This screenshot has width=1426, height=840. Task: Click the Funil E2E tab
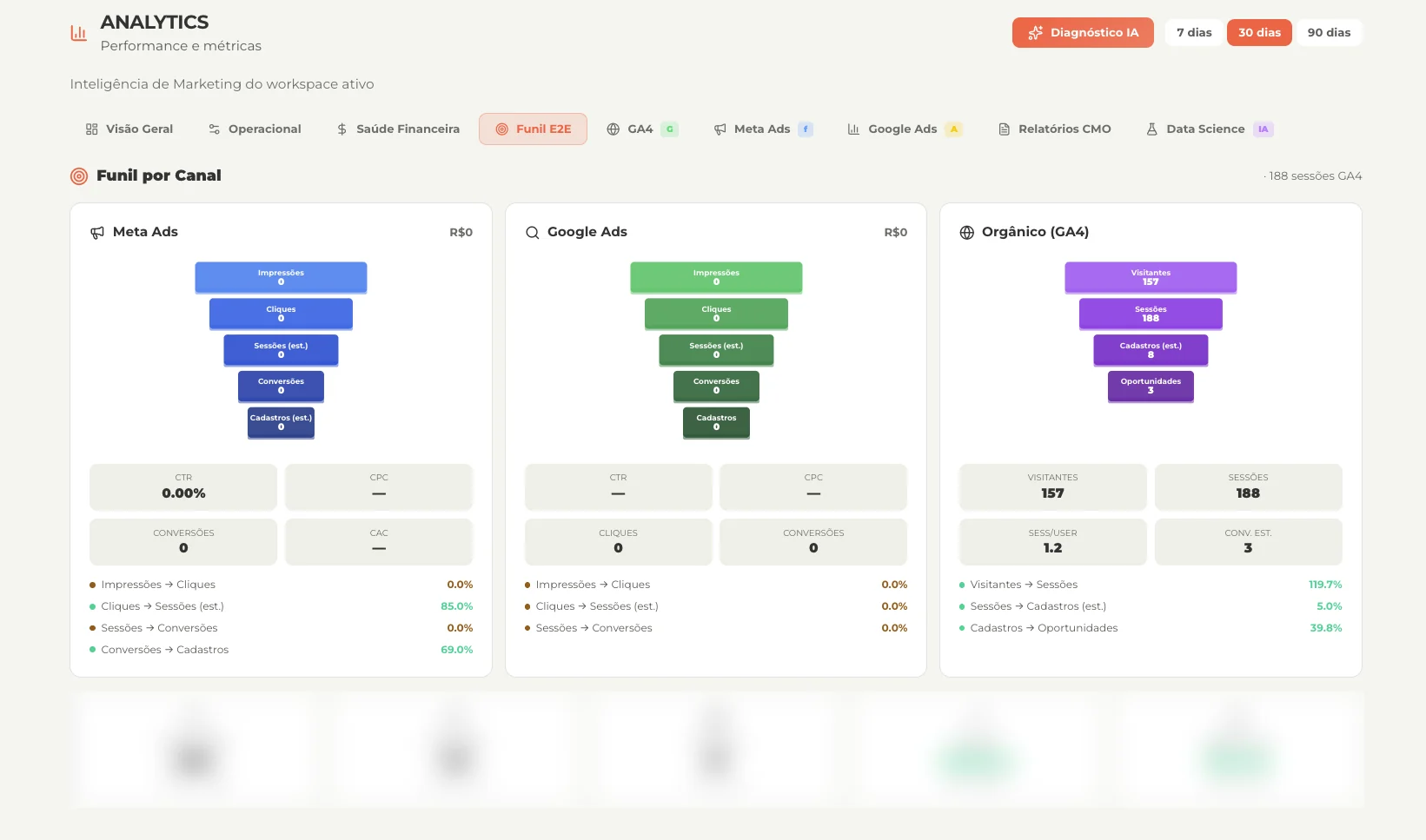pos(533,129)
